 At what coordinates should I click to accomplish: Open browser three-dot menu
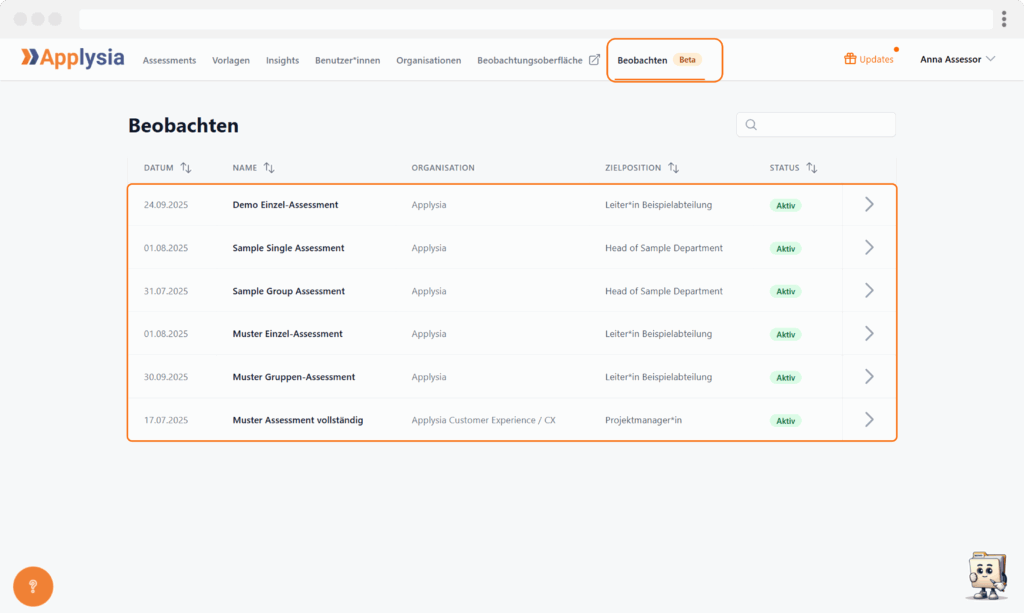point(1003,19)
